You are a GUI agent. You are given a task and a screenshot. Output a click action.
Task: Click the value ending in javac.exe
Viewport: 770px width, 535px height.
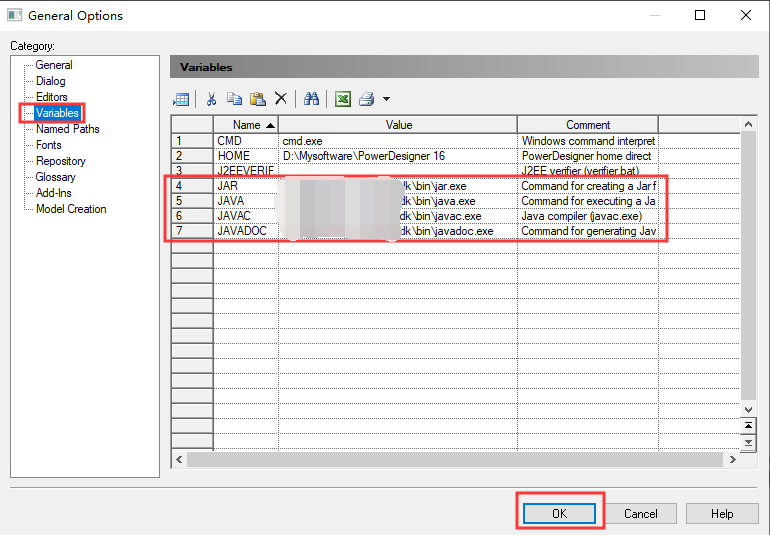pyautogui.click(x=398, y=216)
